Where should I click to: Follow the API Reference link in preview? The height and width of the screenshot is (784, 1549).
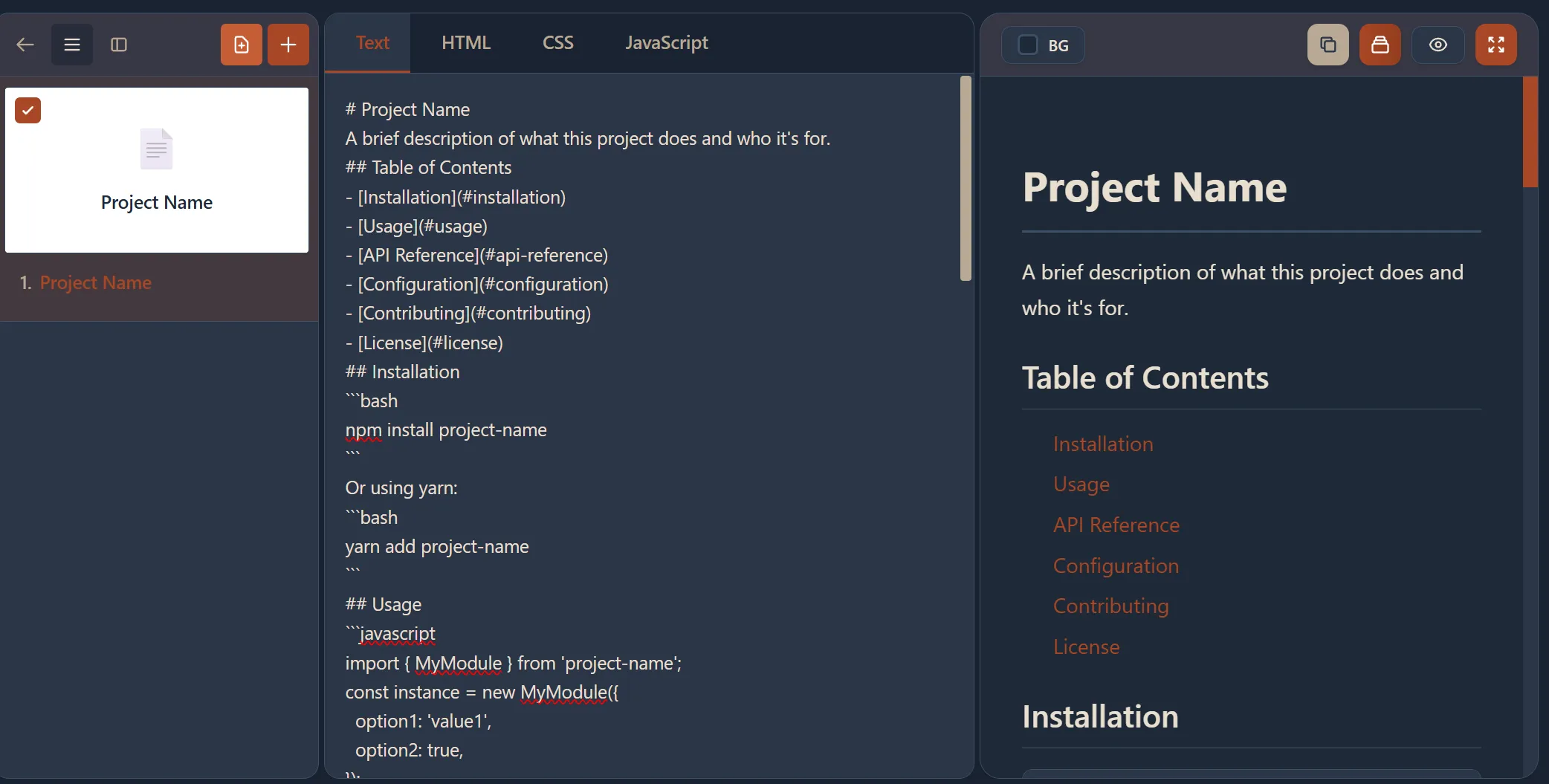tap(1116, 525)
